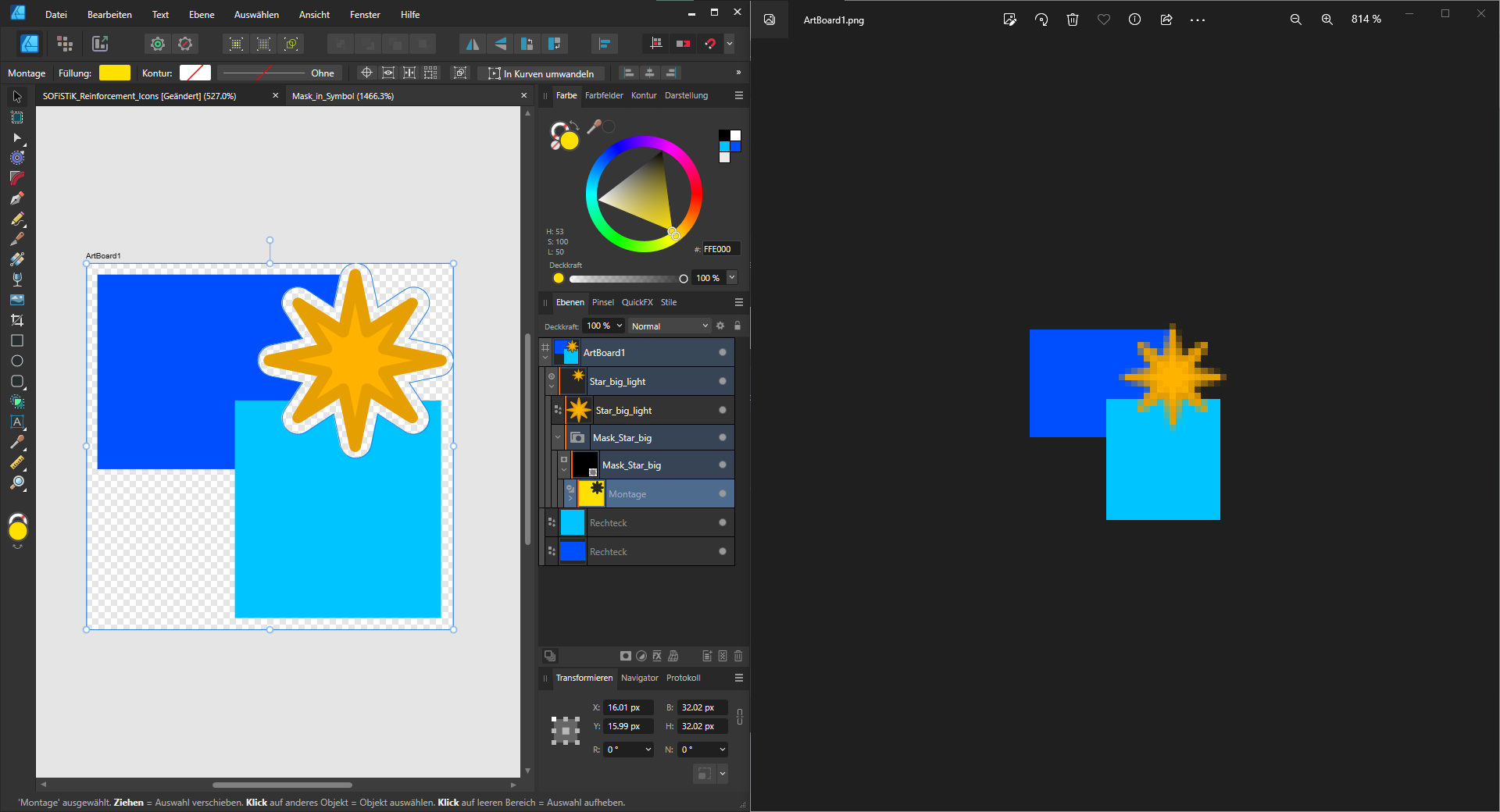Image resolution: width=1500 pixels, height=812 pixels.
Task: Open the rotation R value dropdown
Action: click(x=648, y=750)
